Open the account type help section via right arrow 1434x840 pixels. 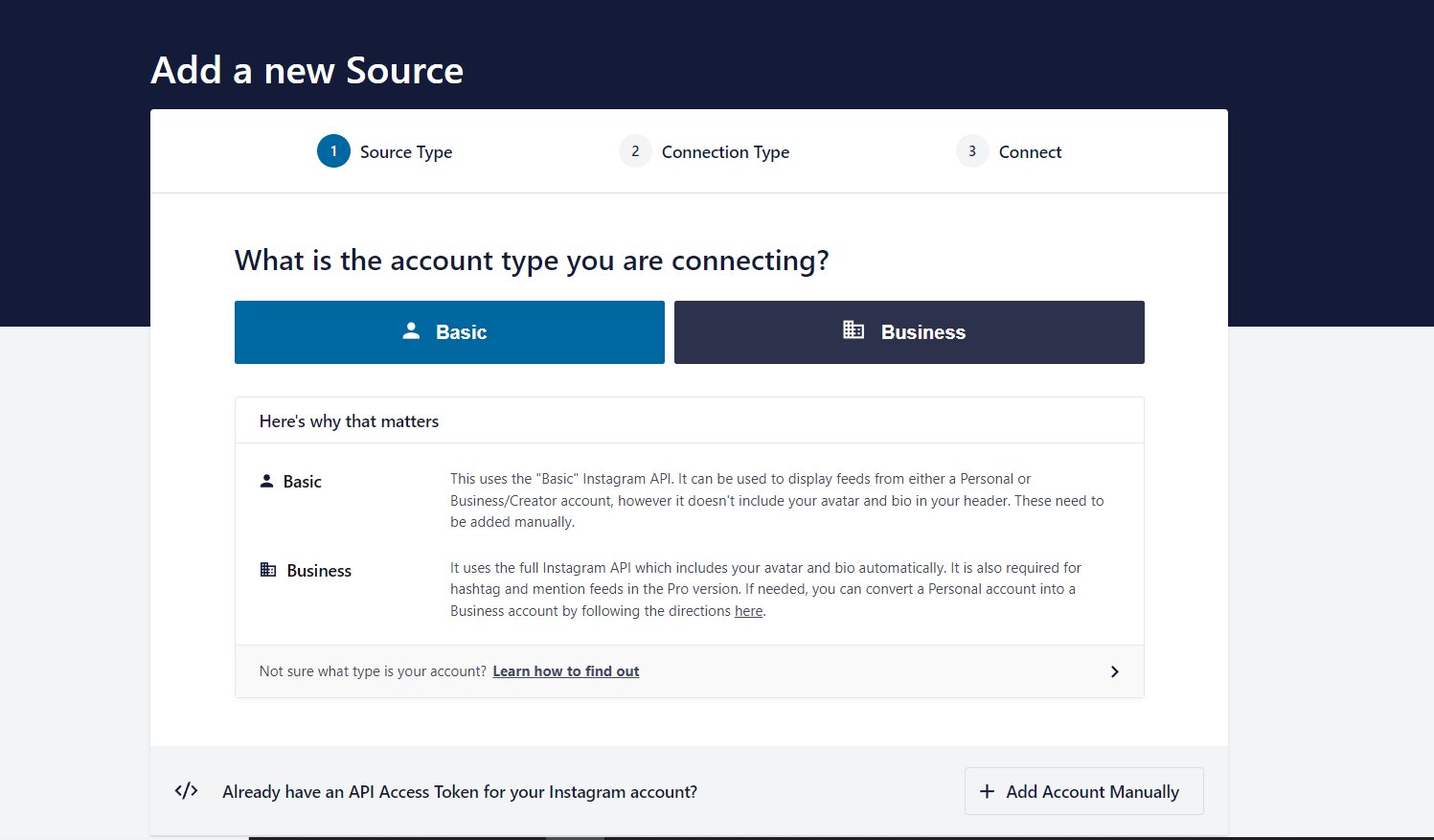click(1114, 671)
